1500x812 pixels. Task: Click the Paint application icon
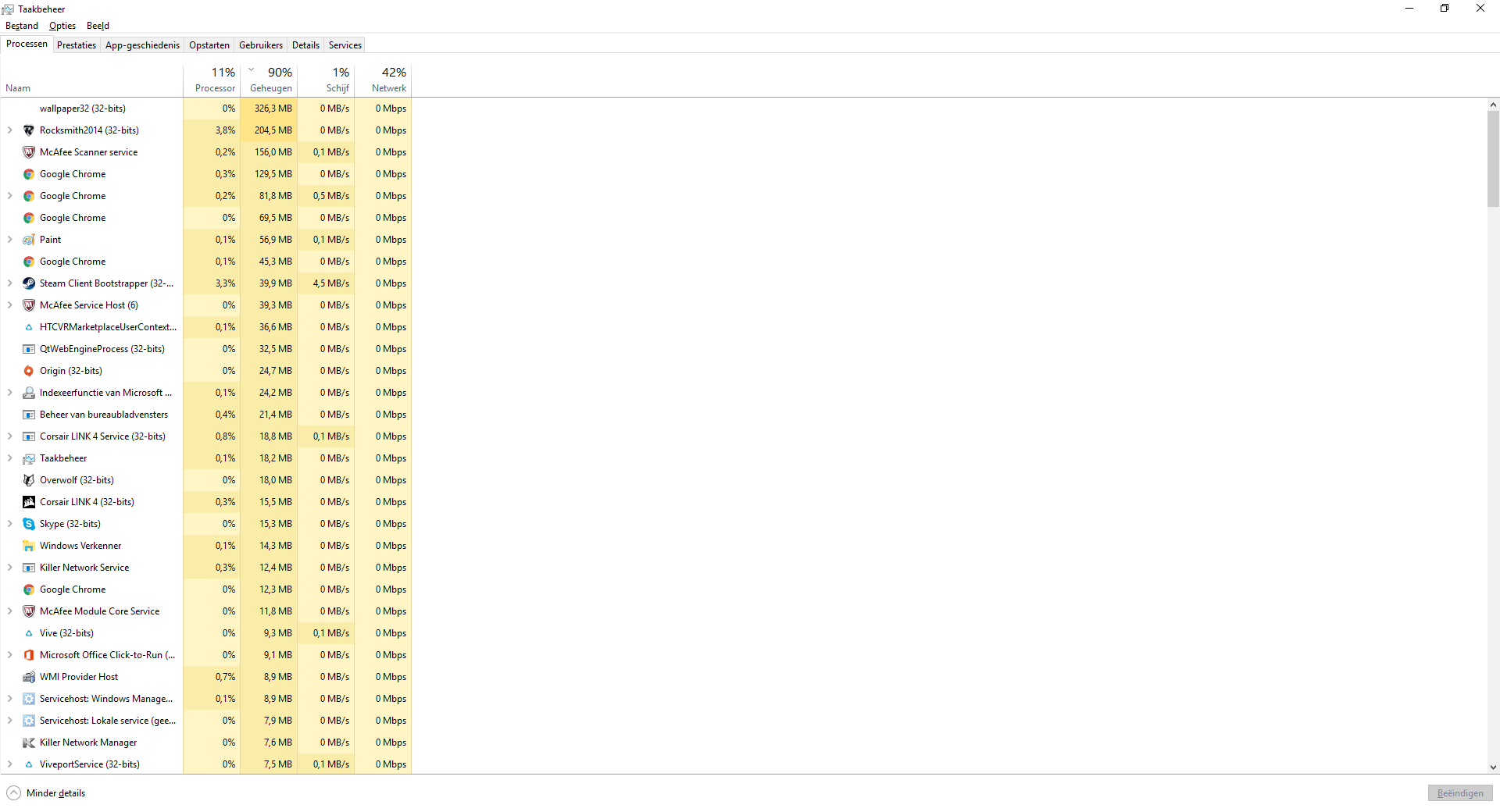(x=29, y=240)
